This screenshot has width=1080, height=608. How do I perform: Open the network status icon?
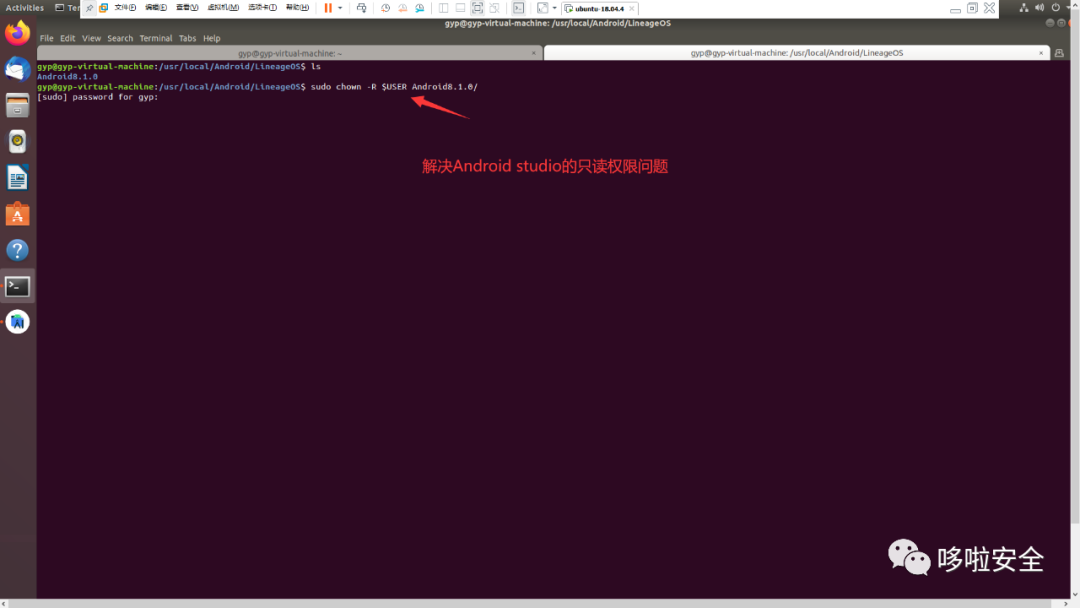pyautogui.click(x=1024, y=8)
